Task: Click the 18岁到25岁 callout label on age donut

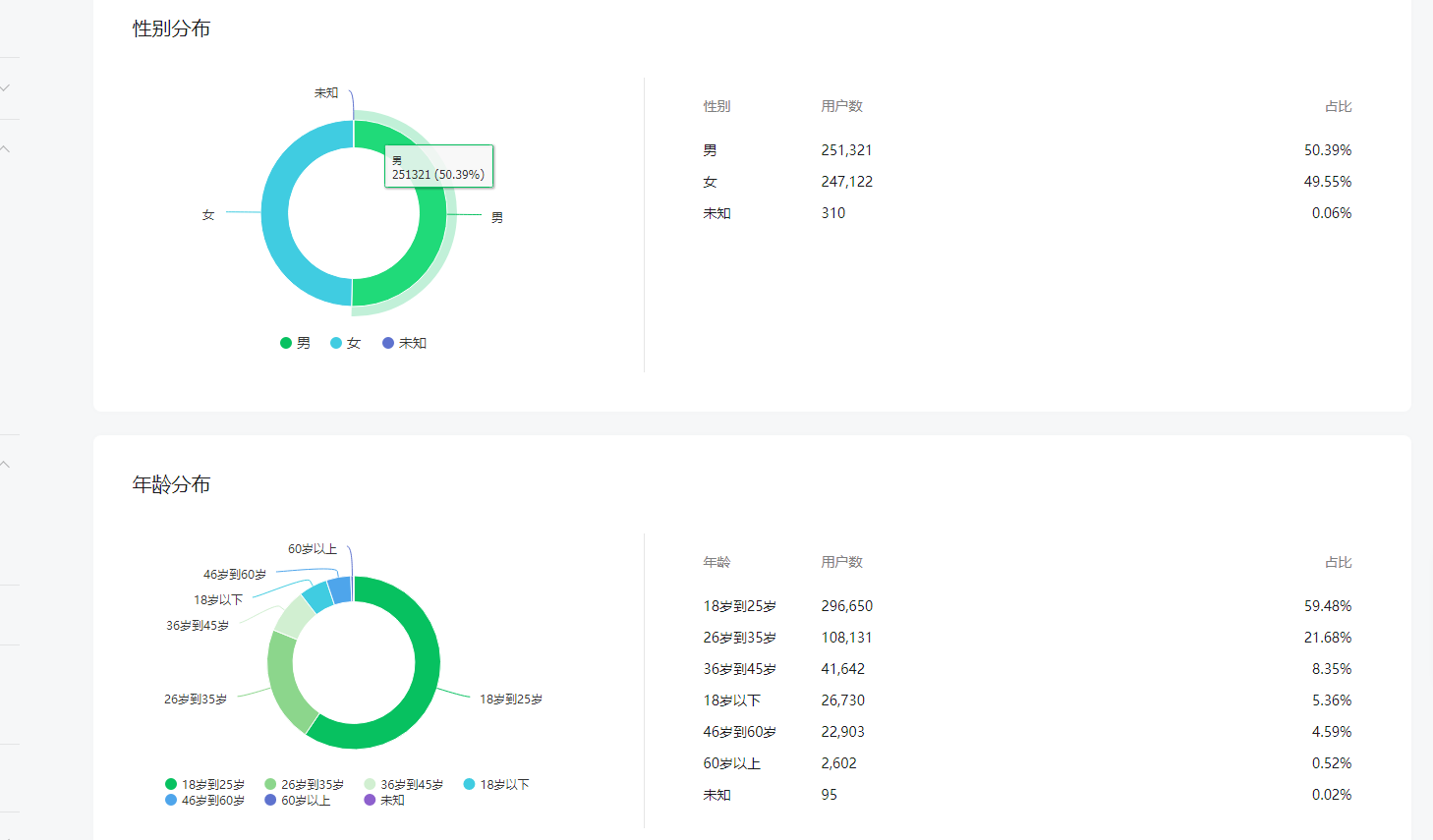Action: pyautogui.click(x=511, y=700)
